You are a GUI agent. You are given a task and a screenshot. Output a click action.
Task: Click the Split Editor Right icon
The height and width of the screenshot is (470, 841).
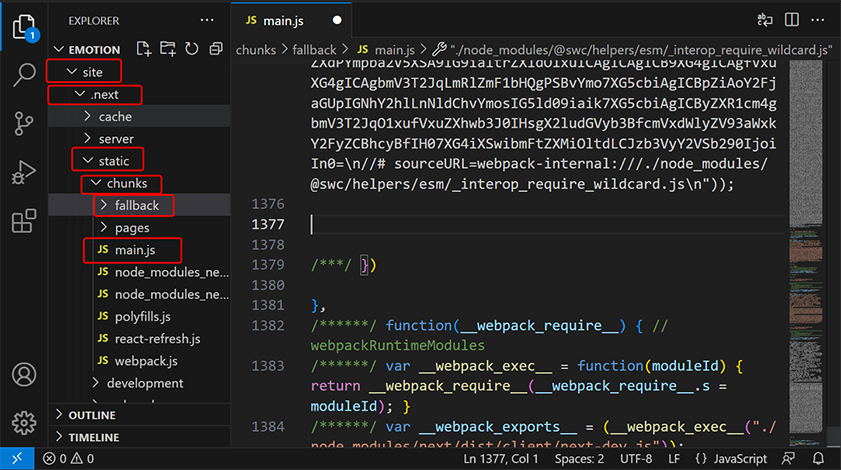[x=792, y=20]
